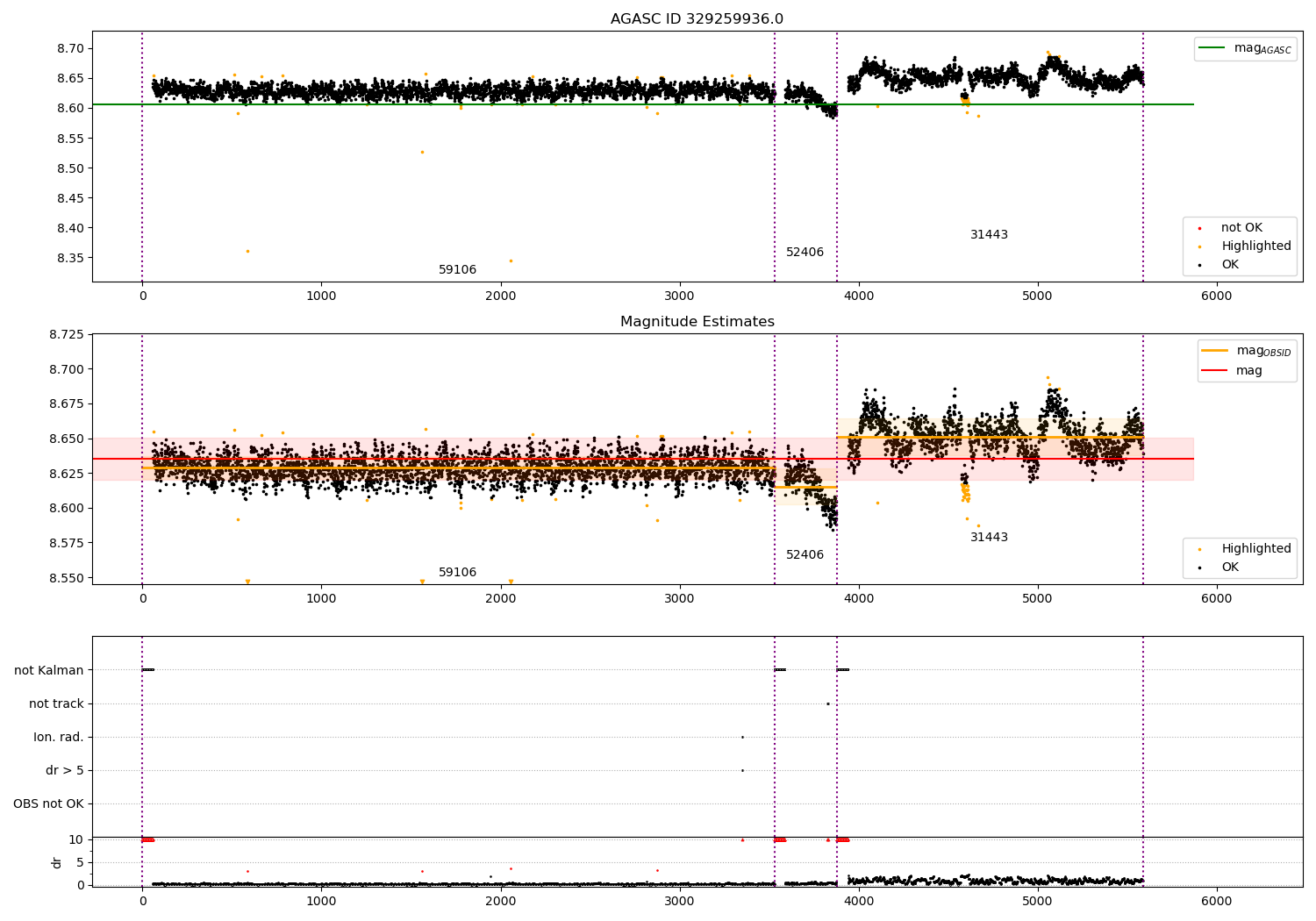Click 'Highlighted' legend marker in top plot
The image size is (1316, 921).
point(1200,246)
